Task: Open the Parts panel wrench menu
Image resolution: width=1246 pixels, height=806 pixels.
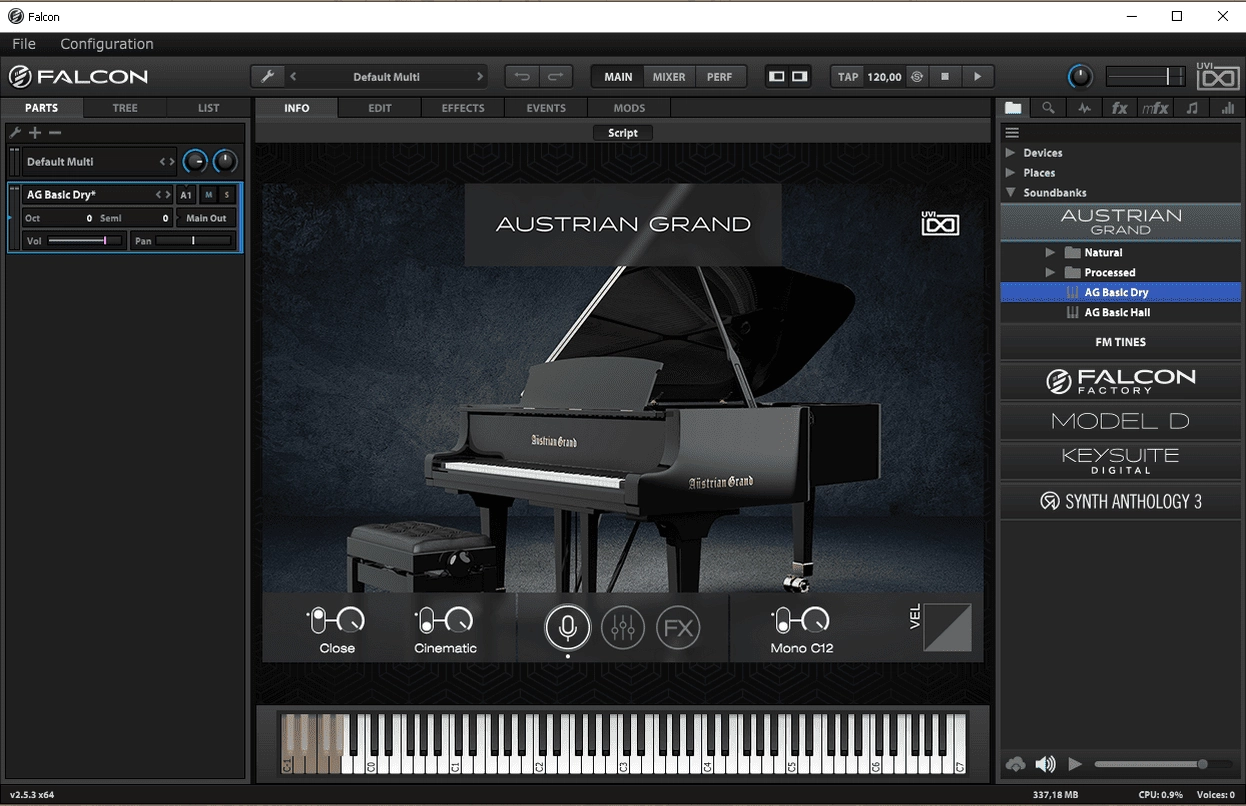Action: tap(15, 133)
